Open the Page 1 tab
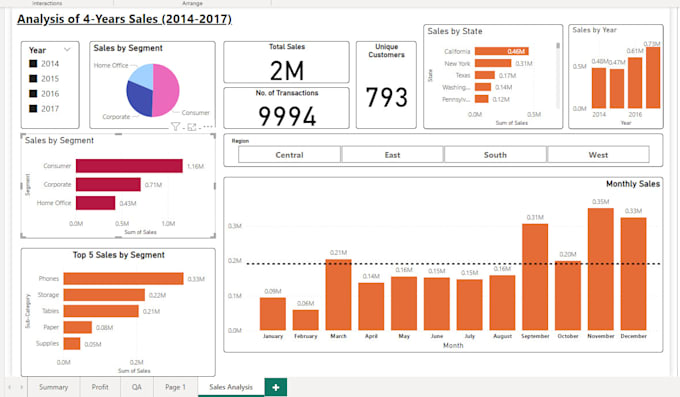 pos(175,387)
